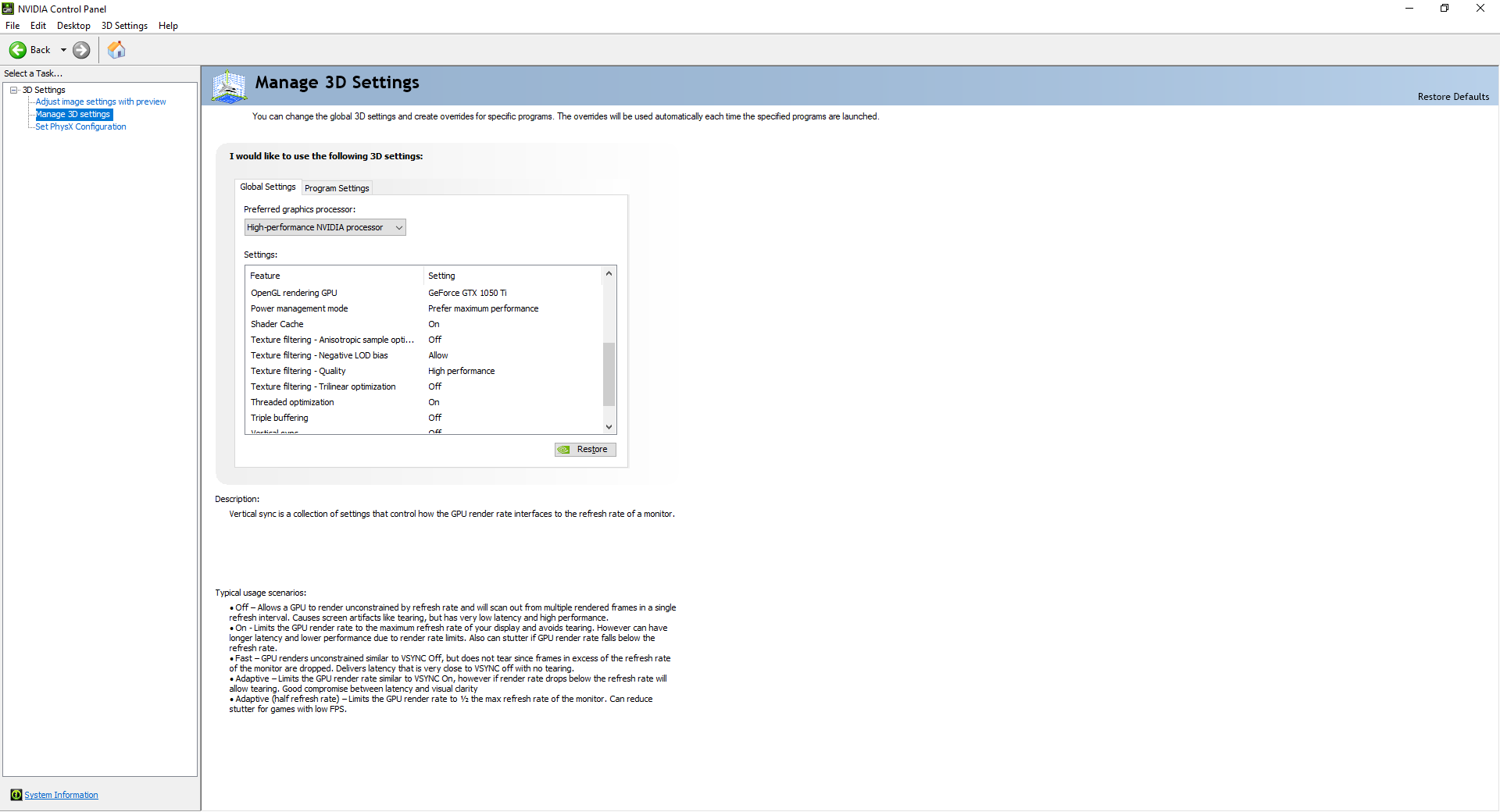Open the File menu

12,26
